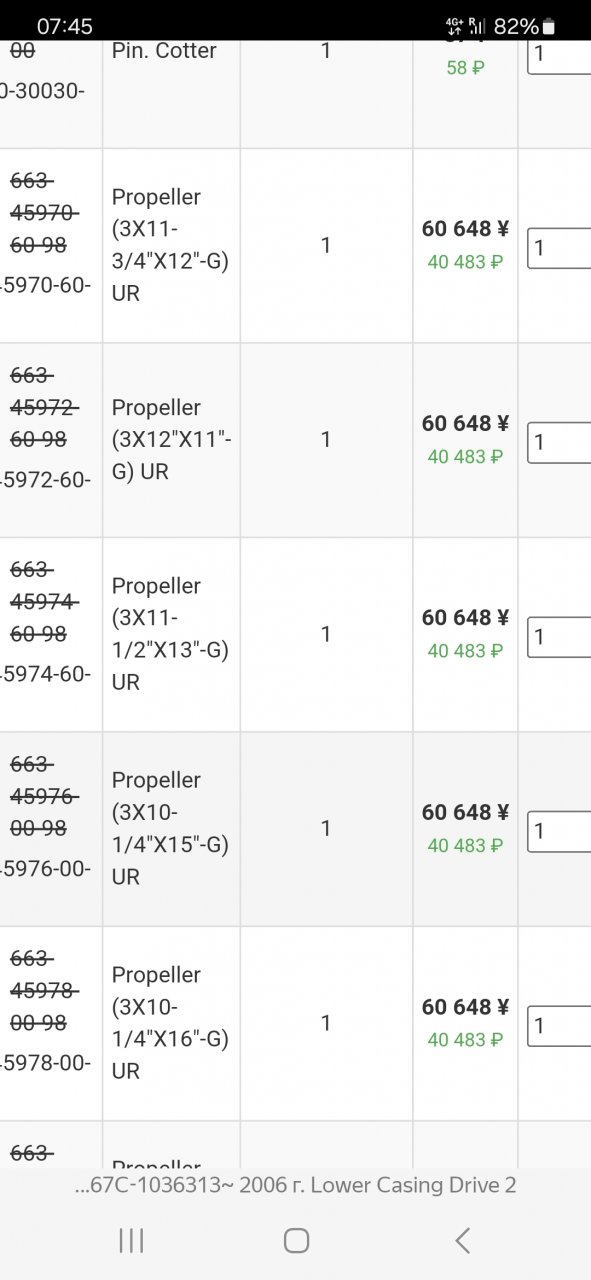Screen dimensions: 591x1280
Task: Tap the Android back arrow icon
Action: [462, 1241]
